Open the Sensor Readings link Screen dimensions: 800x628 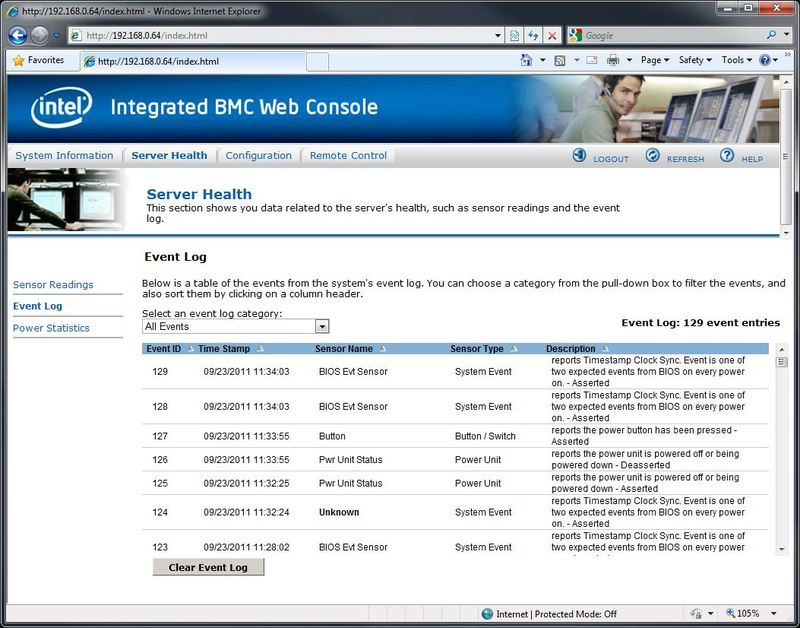click(53, 285)
